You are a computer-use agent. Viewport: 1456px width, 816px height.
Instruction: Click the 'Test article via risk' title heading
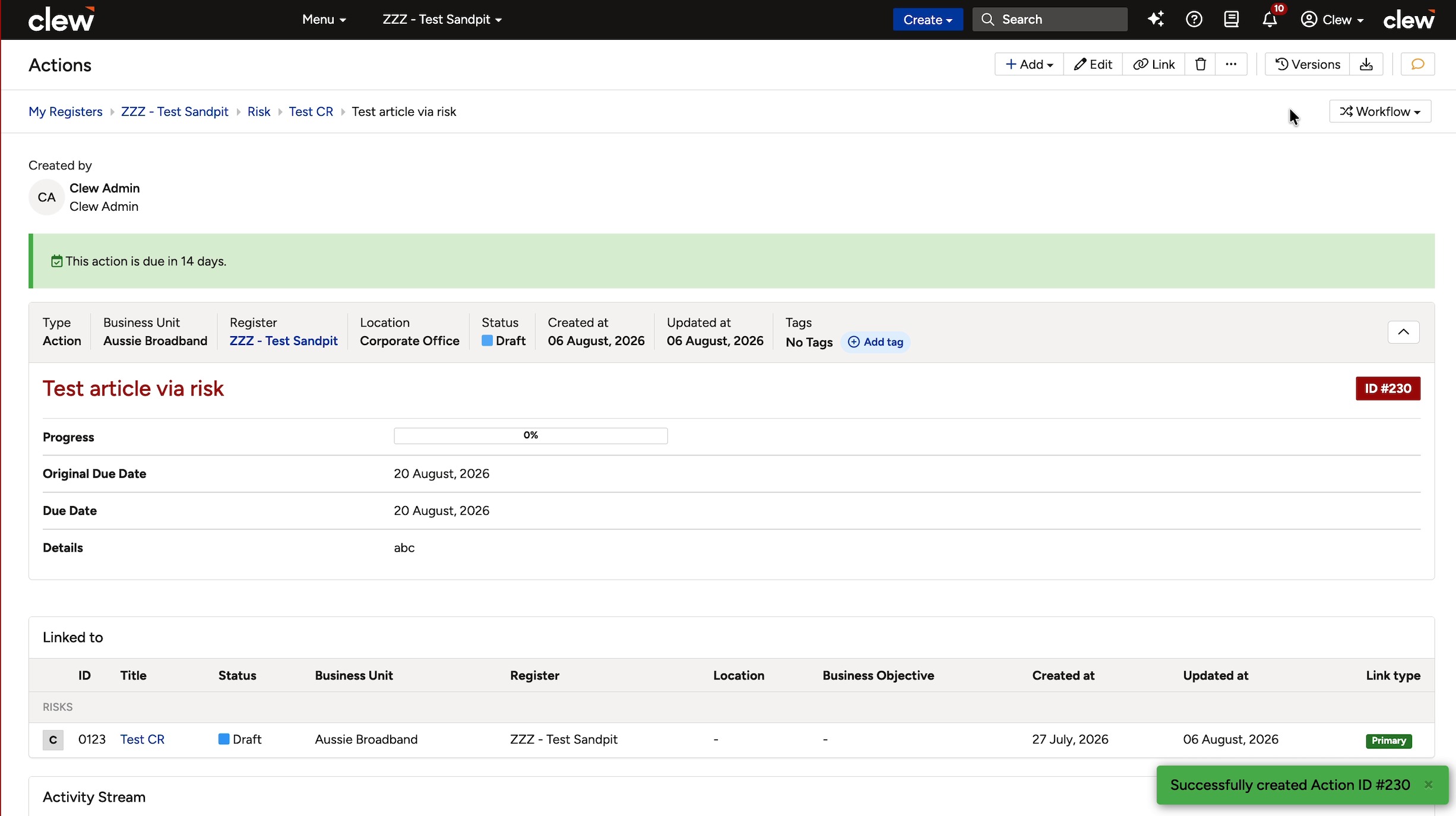pyautogui.click(x=133, y=388)
